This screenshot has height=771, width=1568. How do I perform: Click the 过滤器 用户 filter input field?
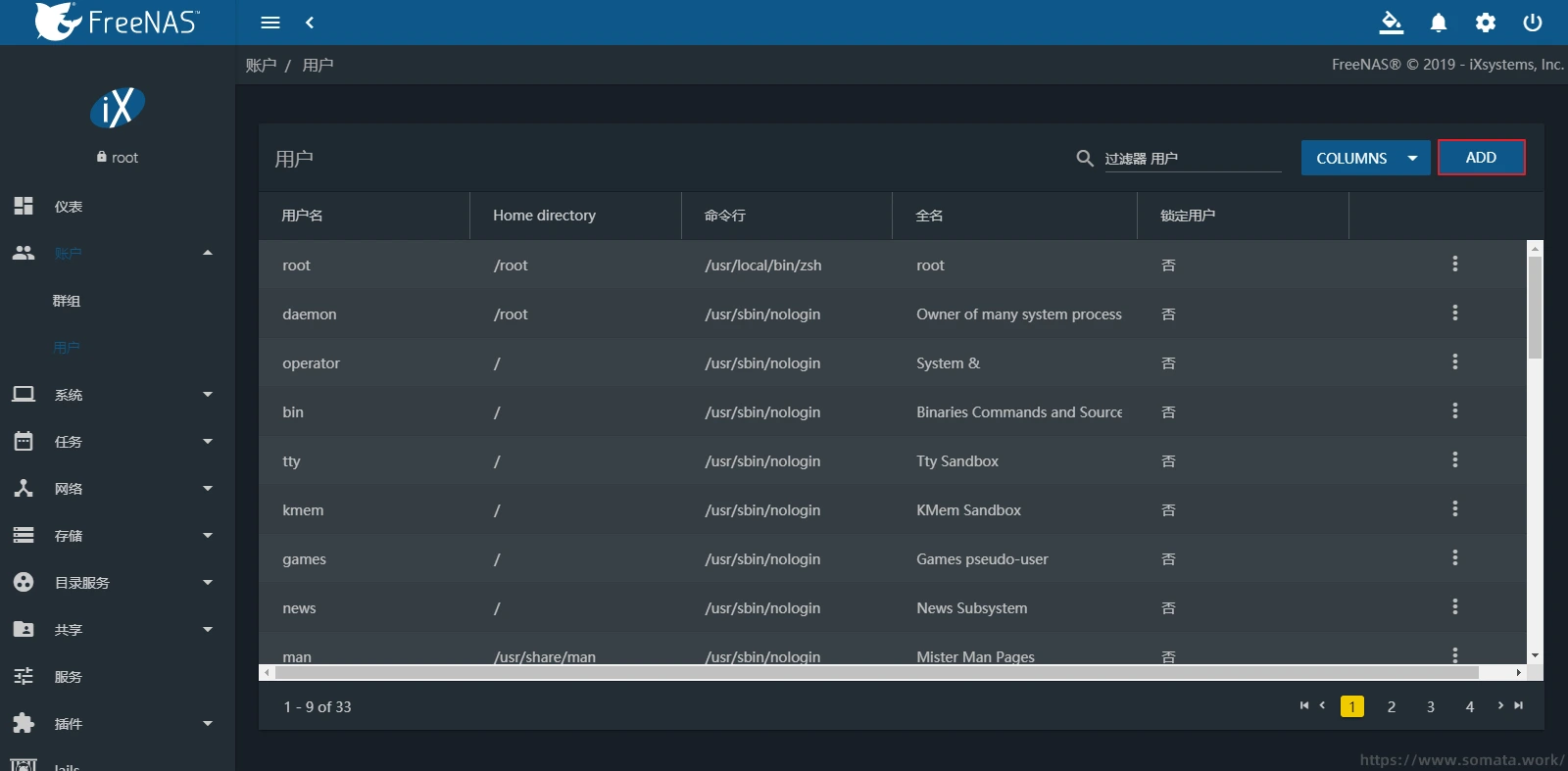1193,159
